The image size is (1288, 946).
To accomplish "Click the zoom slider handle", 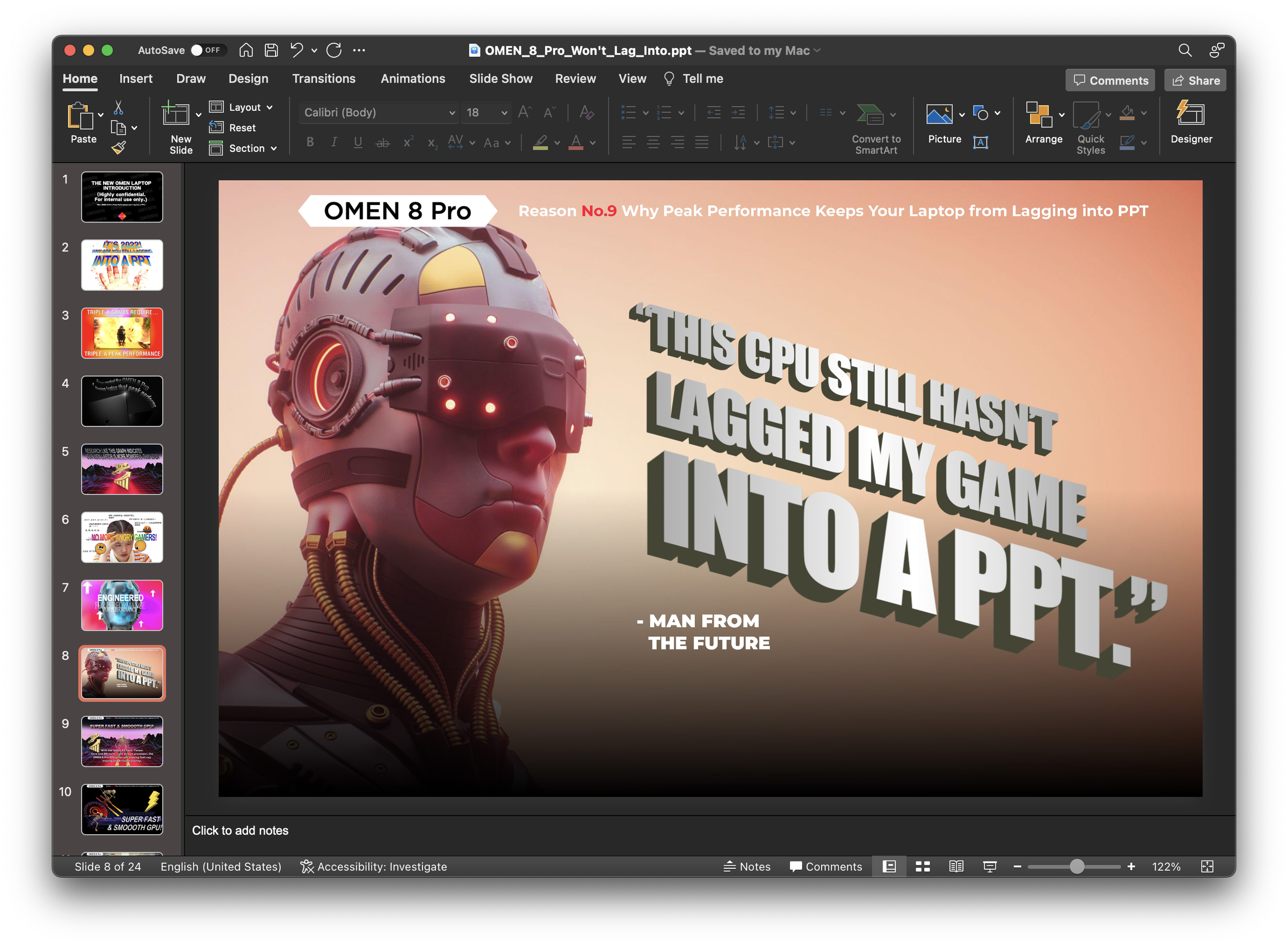I will (1077, 866).
